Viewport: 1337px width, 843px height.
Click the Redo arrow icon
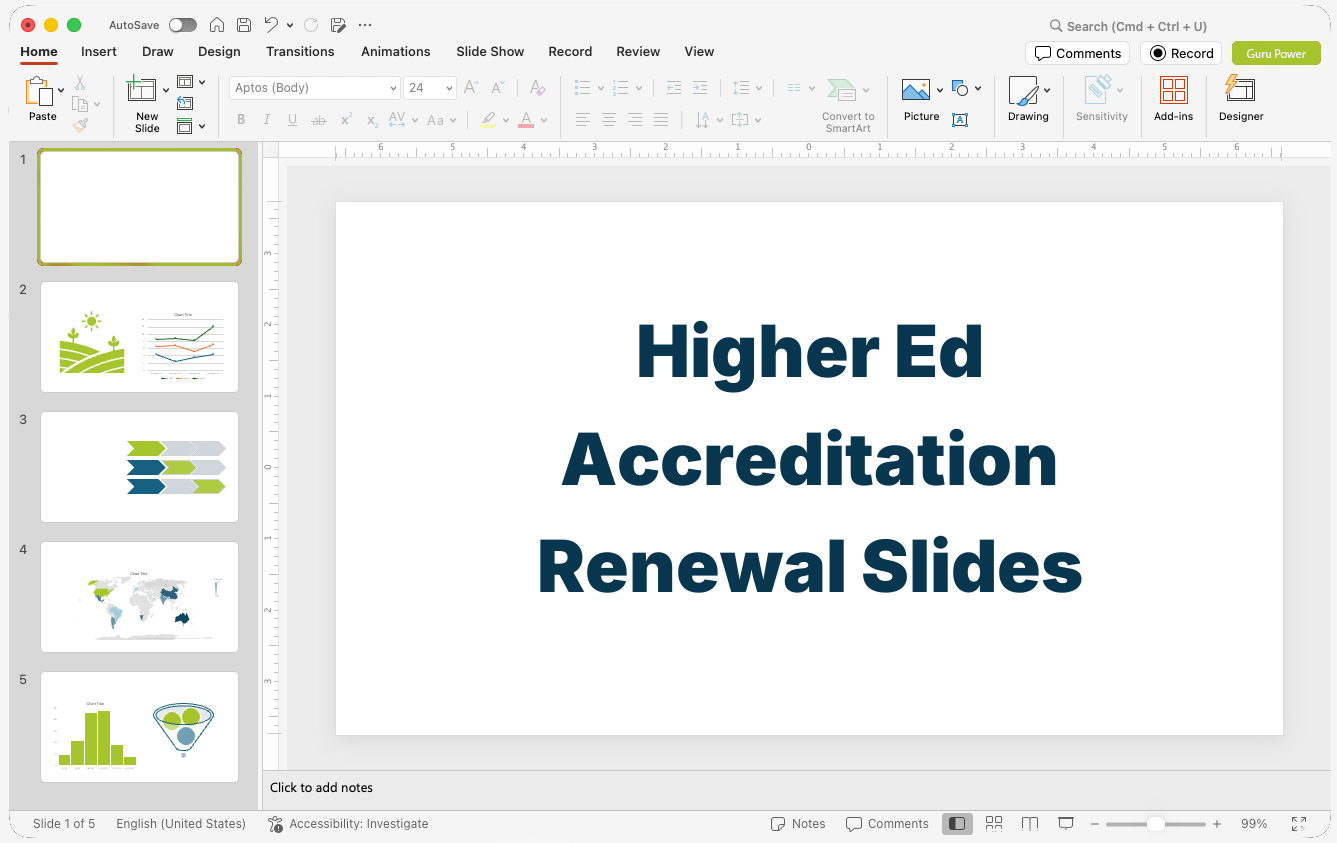[311, 25]
